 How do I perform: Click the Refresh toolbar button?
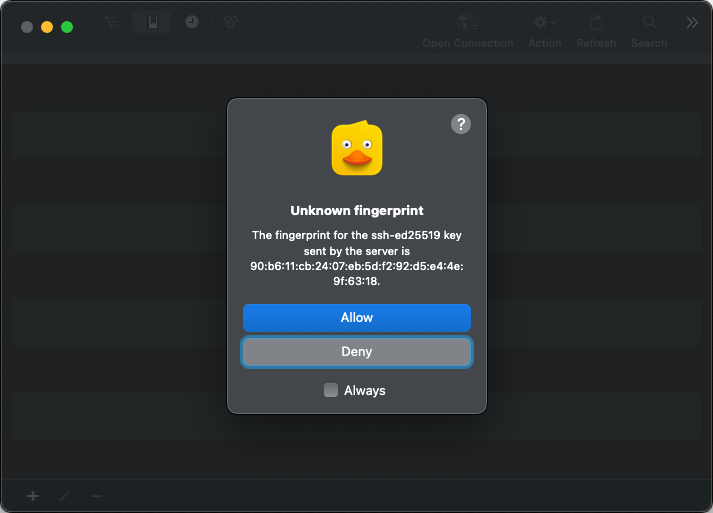point(596,31)
